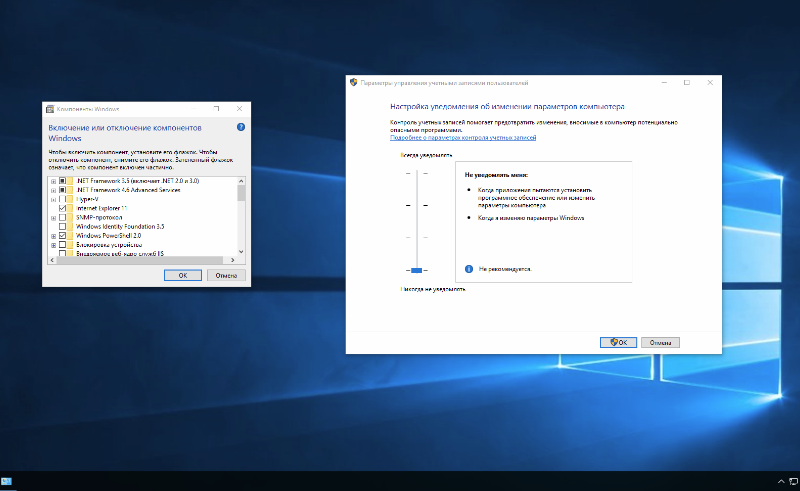Click the folder icon of .NET Framework 3.5
The width and height of the screenshot is (800, 491).
tap(70, 181)
